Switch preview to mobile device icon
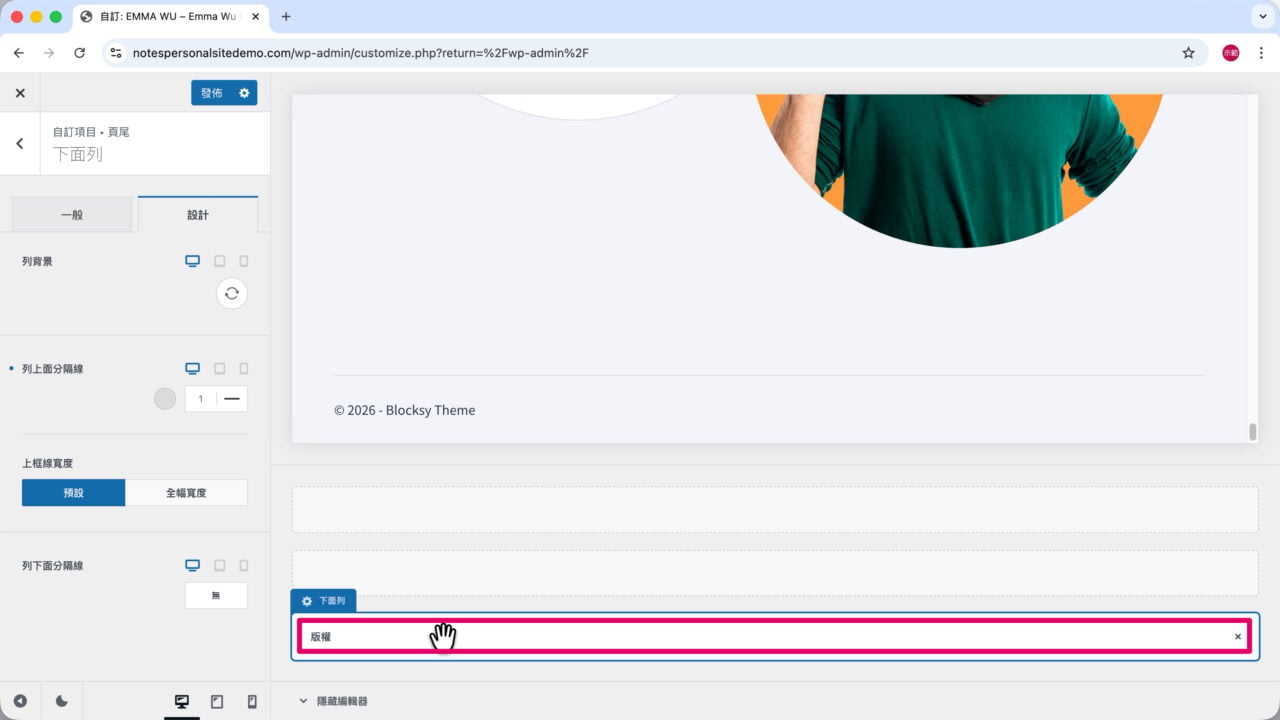This screenshot has height=720, width=1280. (x=252, y=702)
